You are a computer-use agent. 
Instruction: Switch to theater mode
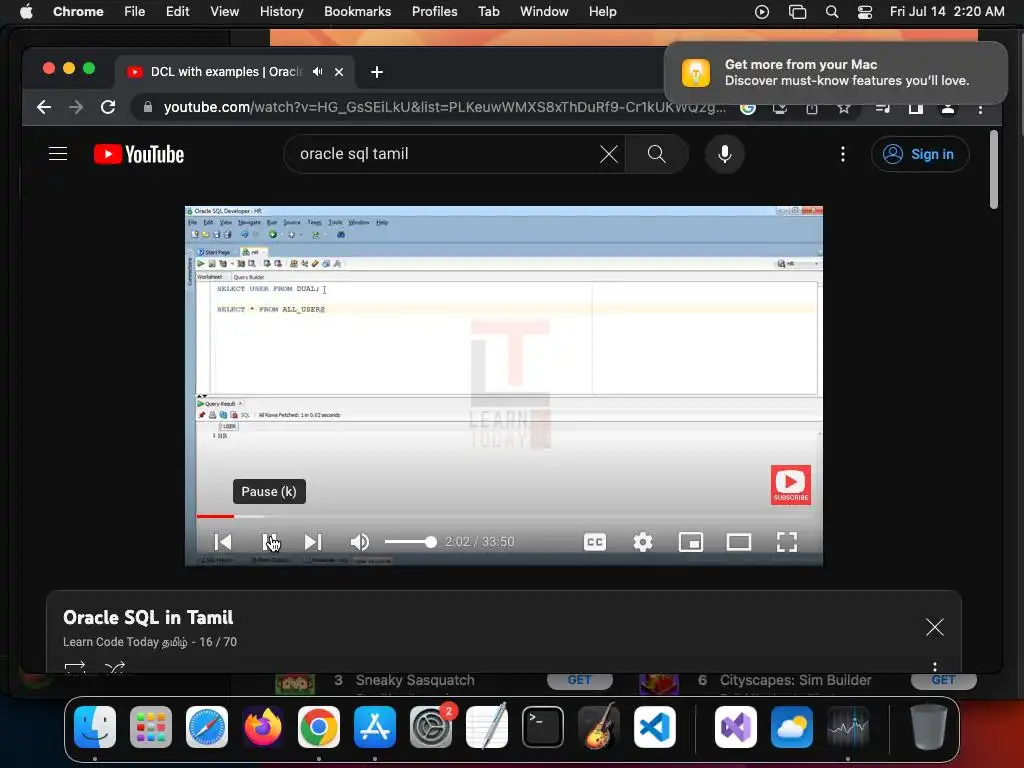coord(739,541)
